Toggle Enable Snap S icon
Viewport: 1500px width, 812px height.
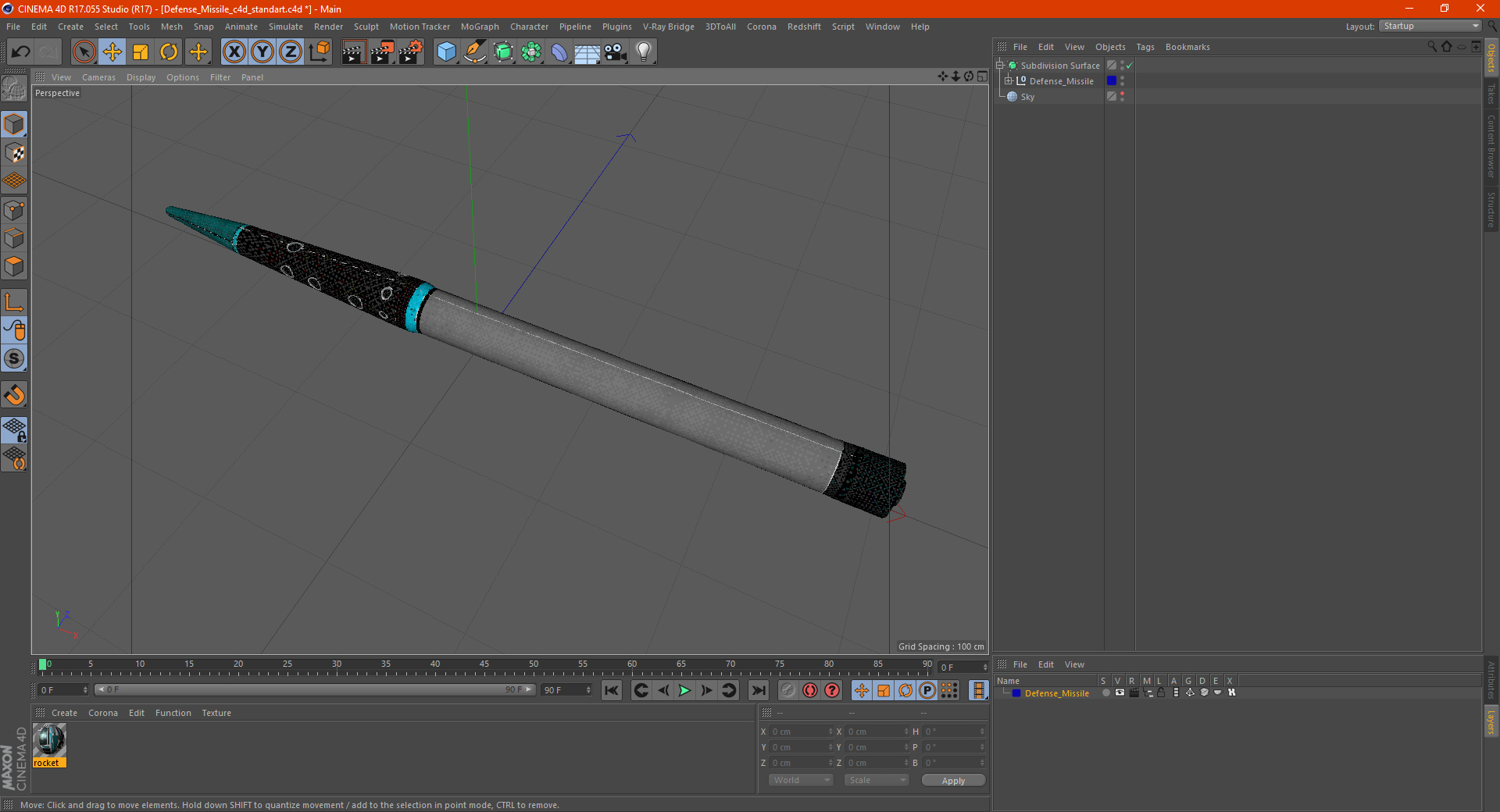(15, 358)
